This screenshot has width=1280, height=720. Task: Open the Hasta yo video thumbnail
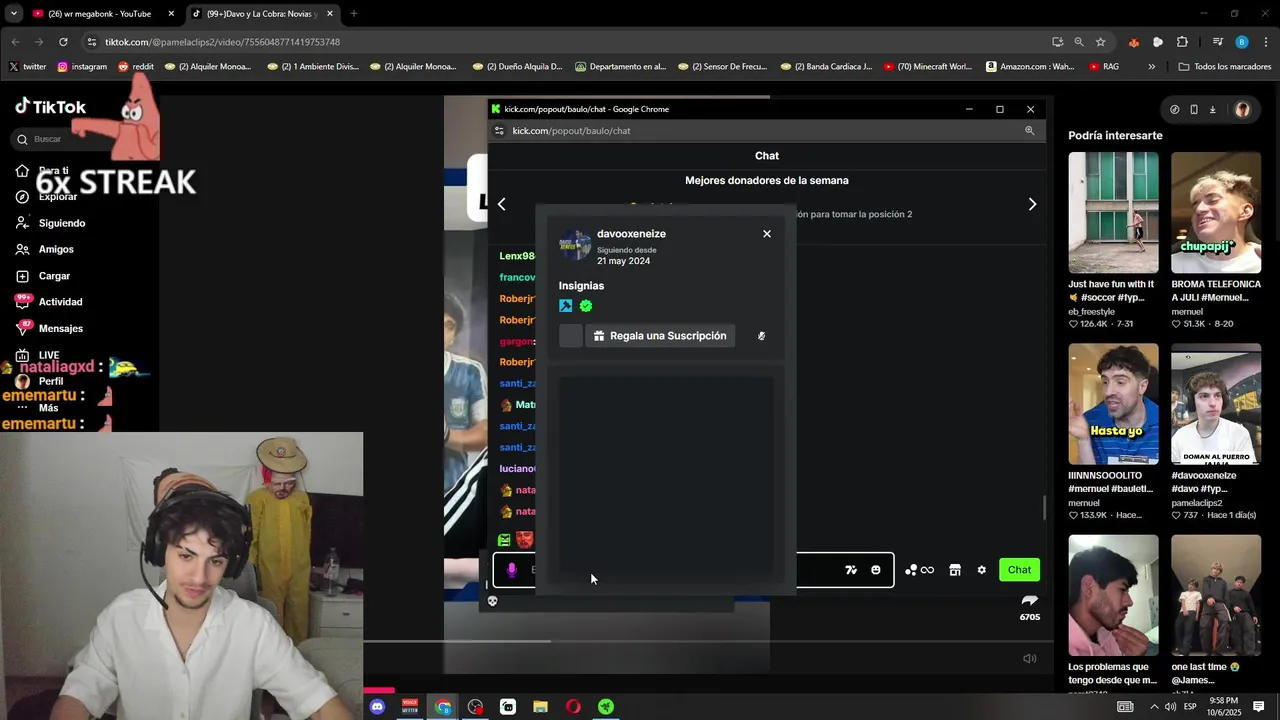pyautogui.click(x=1113, y=404)
